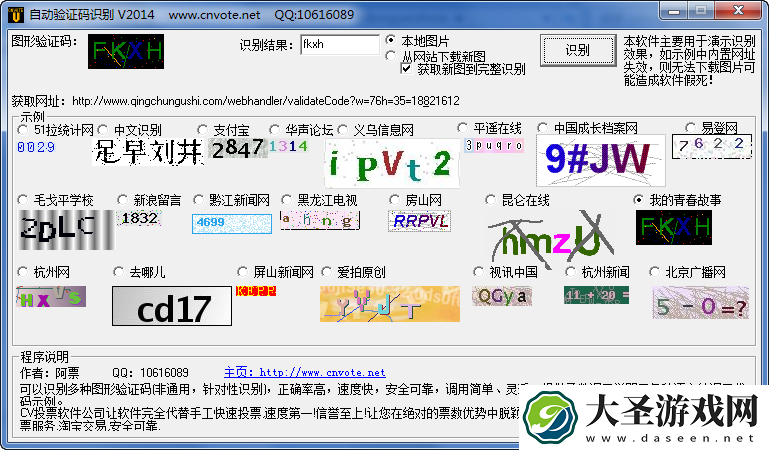Click the 9#JW captcha sample image
769x450 pixels.
pyautogui.click(x=600, y=160)
